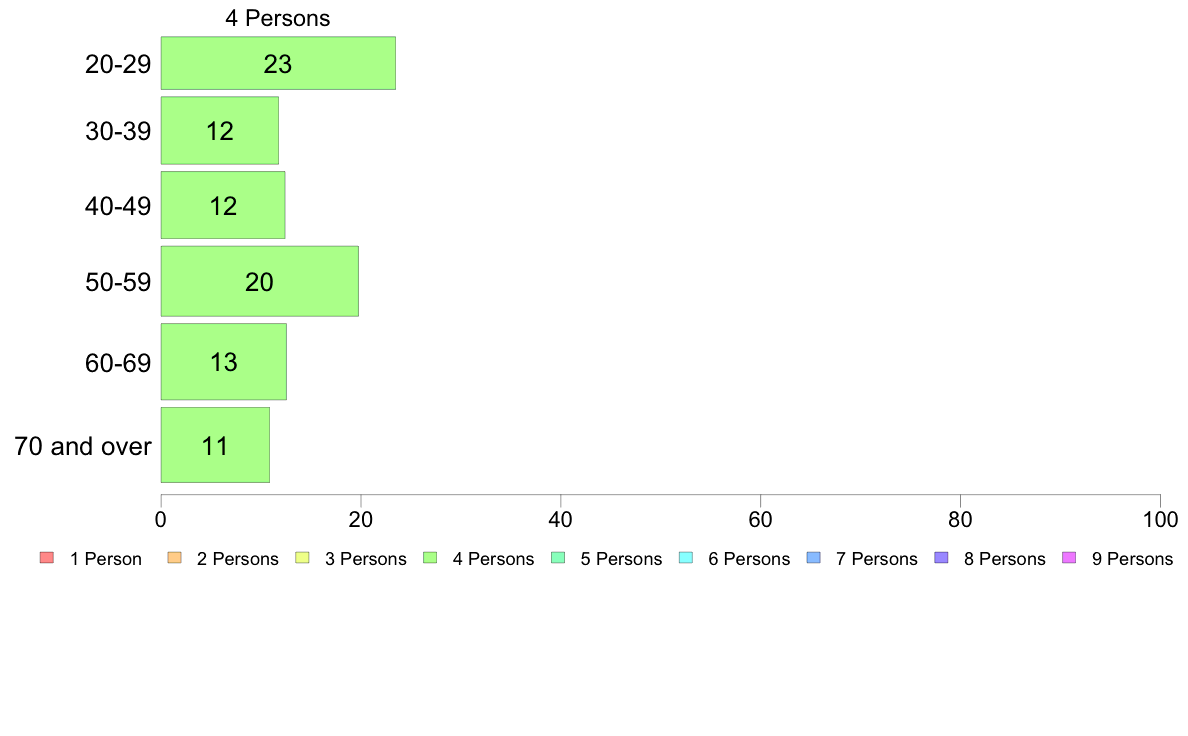1188x736 pixels.
Task: Click the green 4 Persons legend swatch
Action: click(x=430, y=558)
